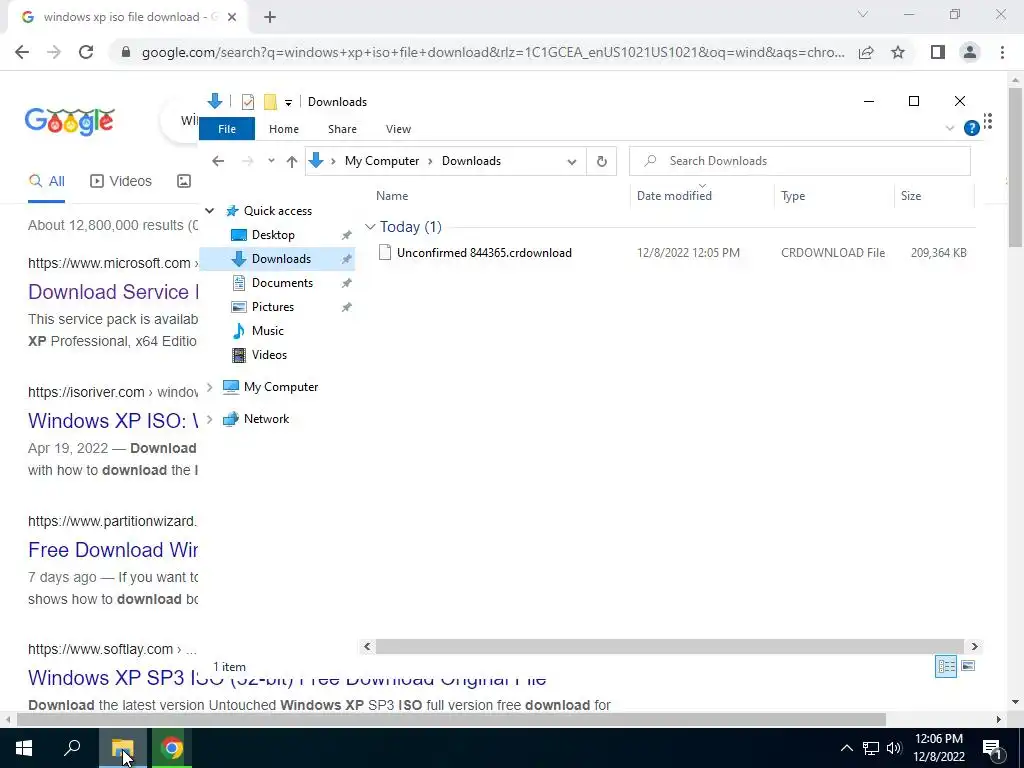Sort by Date modified column

[674, 196]
